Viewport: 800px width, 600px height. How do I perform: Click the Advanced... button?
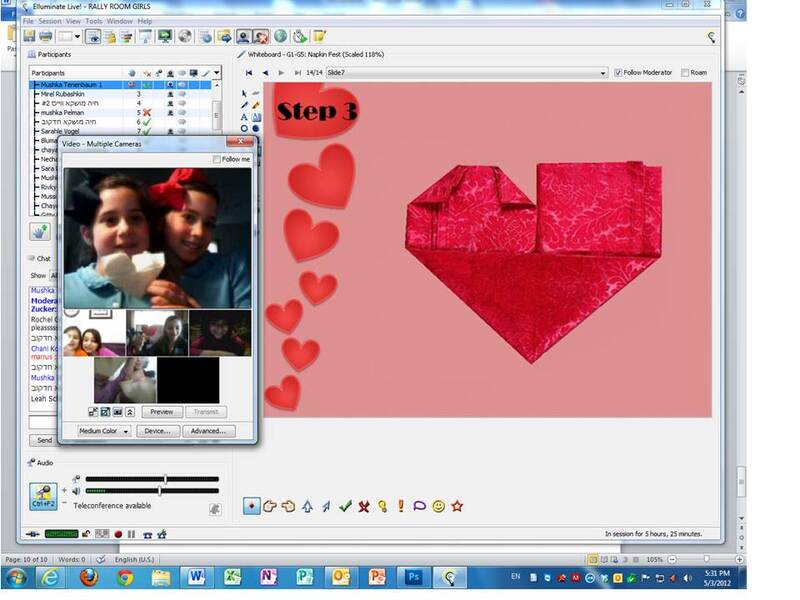pos(208,431)
